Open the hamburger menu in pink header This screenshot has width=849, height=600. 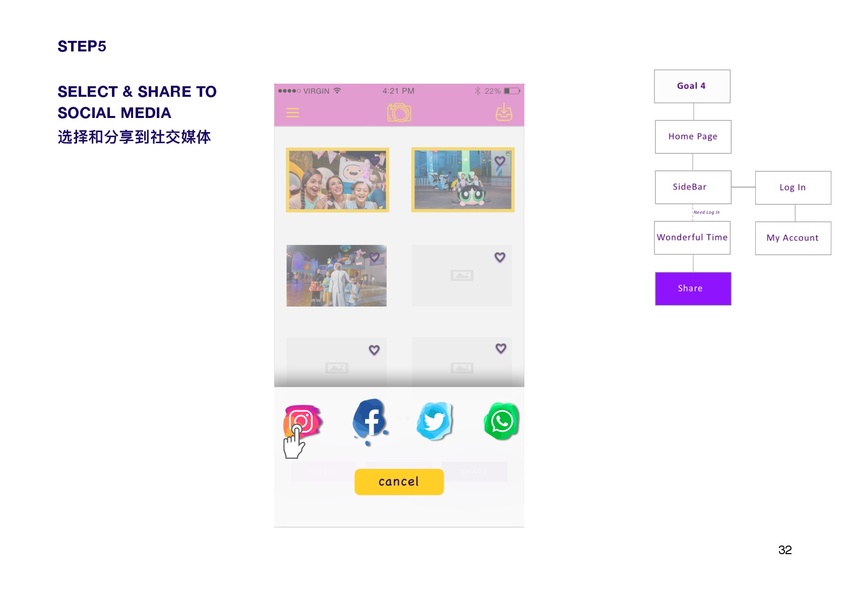(293, 113)
